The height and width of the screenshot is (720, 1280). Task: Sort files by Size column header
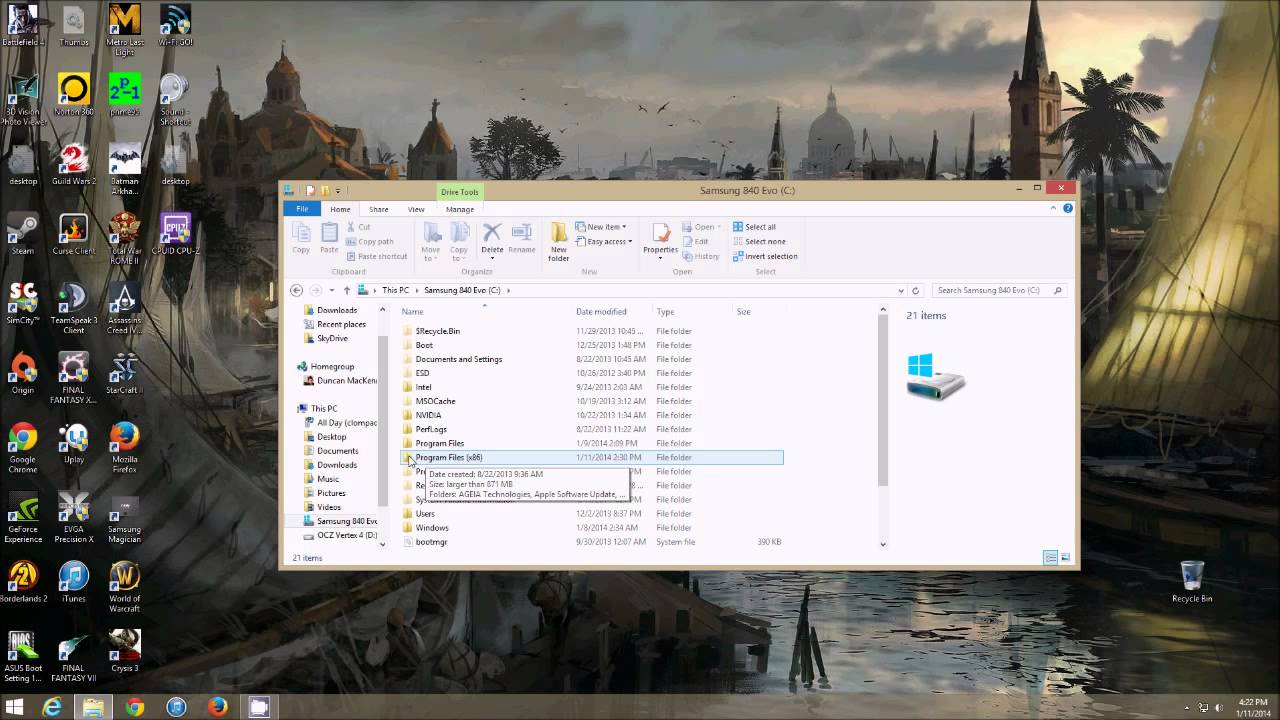pyautogui.click(x=758, y=311)
